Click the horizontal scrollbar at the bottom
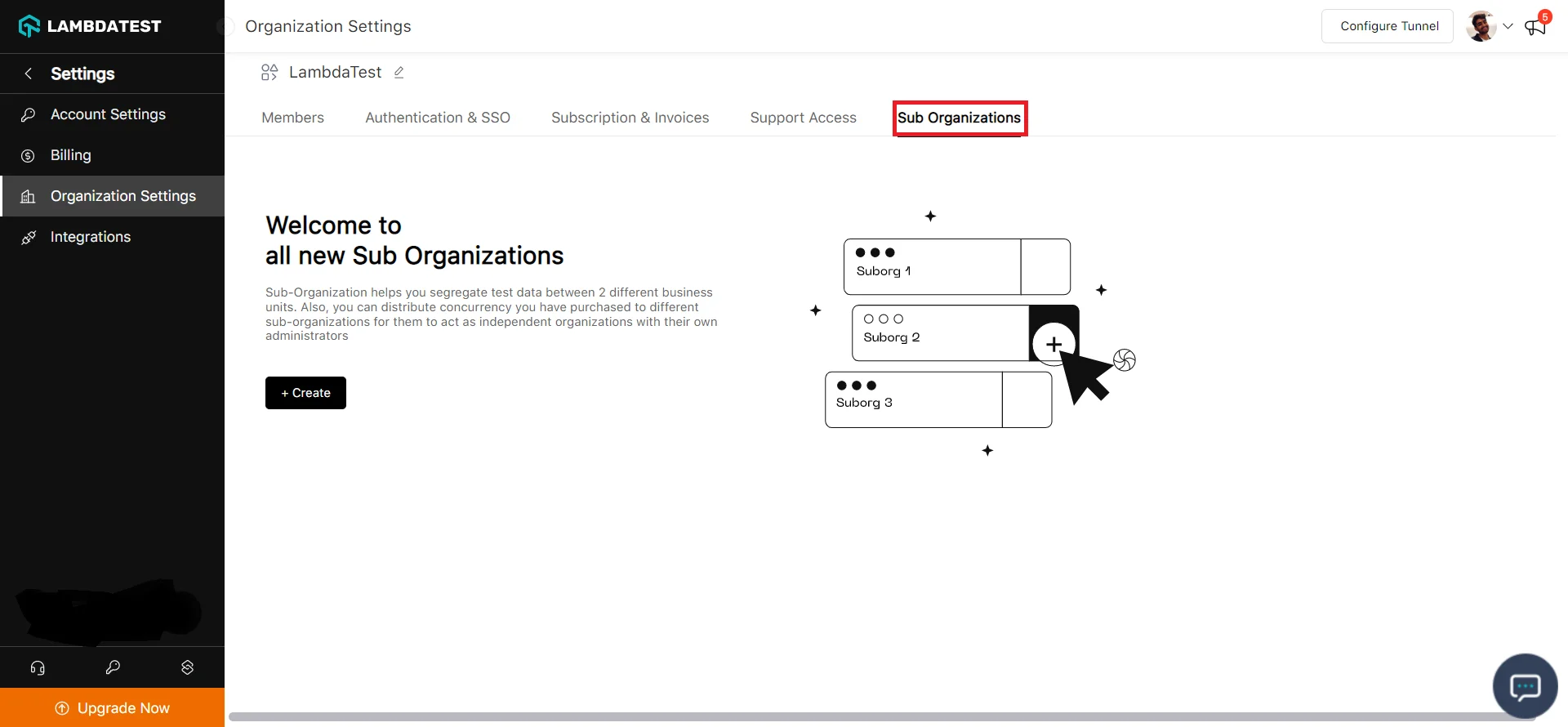 882,717
